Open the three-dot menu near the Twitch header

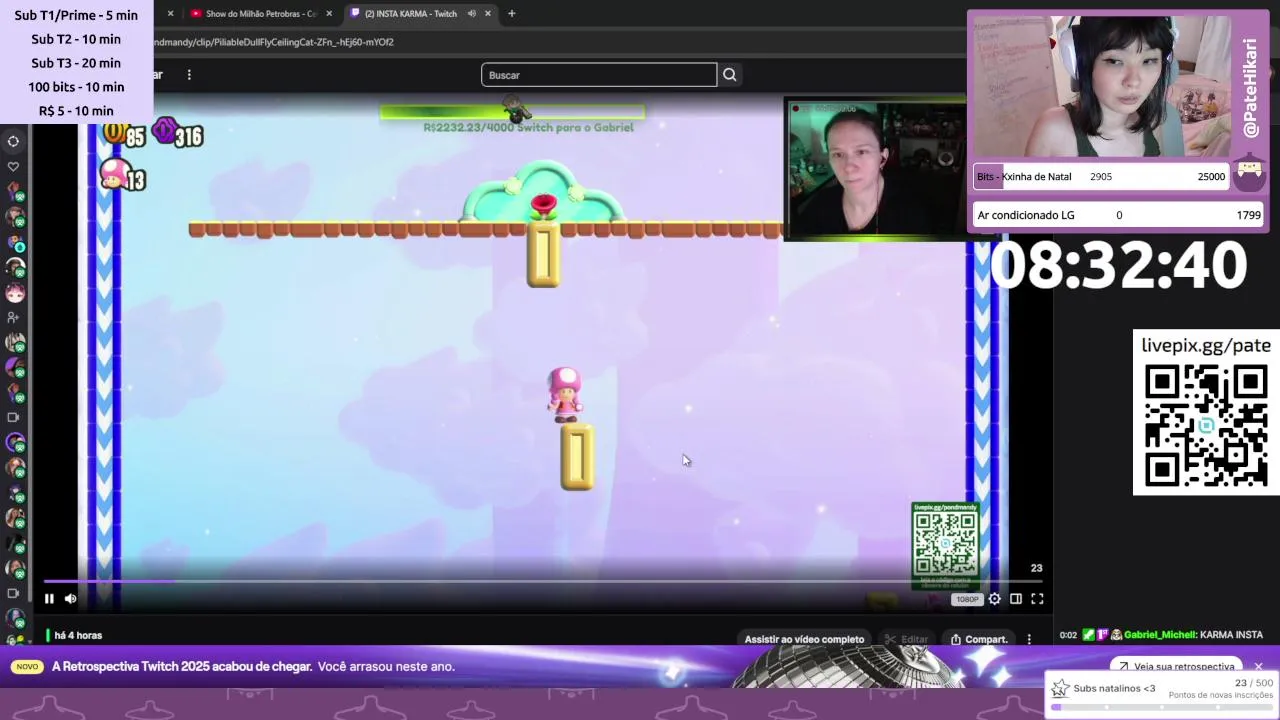(189, 75)
